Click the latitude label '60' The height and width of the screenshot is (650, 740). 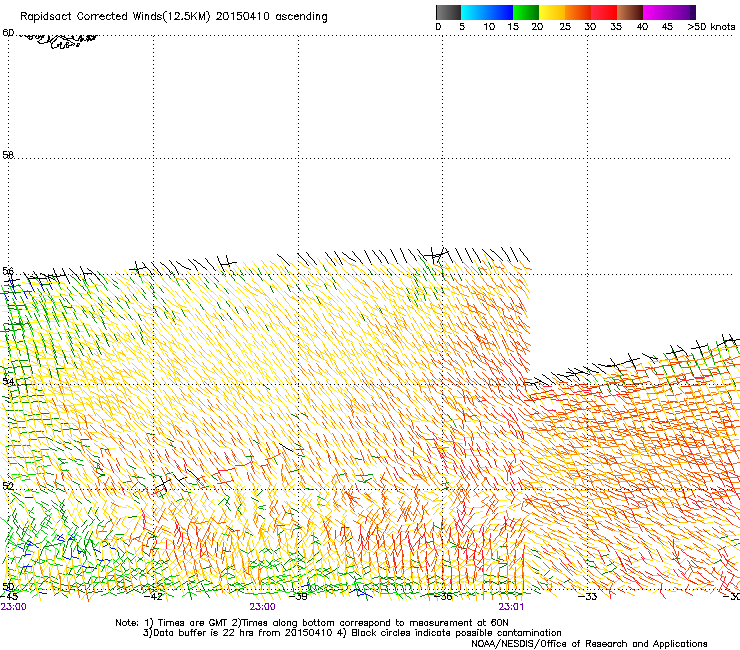[x=8, y=33]
